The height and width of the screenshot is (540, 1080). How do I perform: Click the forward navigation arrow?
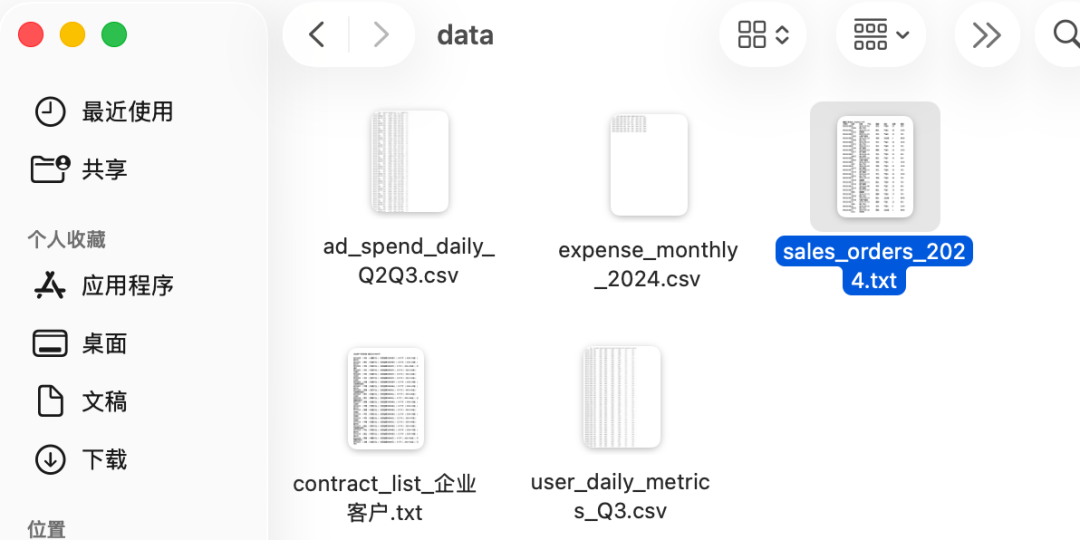click(381, 35)
